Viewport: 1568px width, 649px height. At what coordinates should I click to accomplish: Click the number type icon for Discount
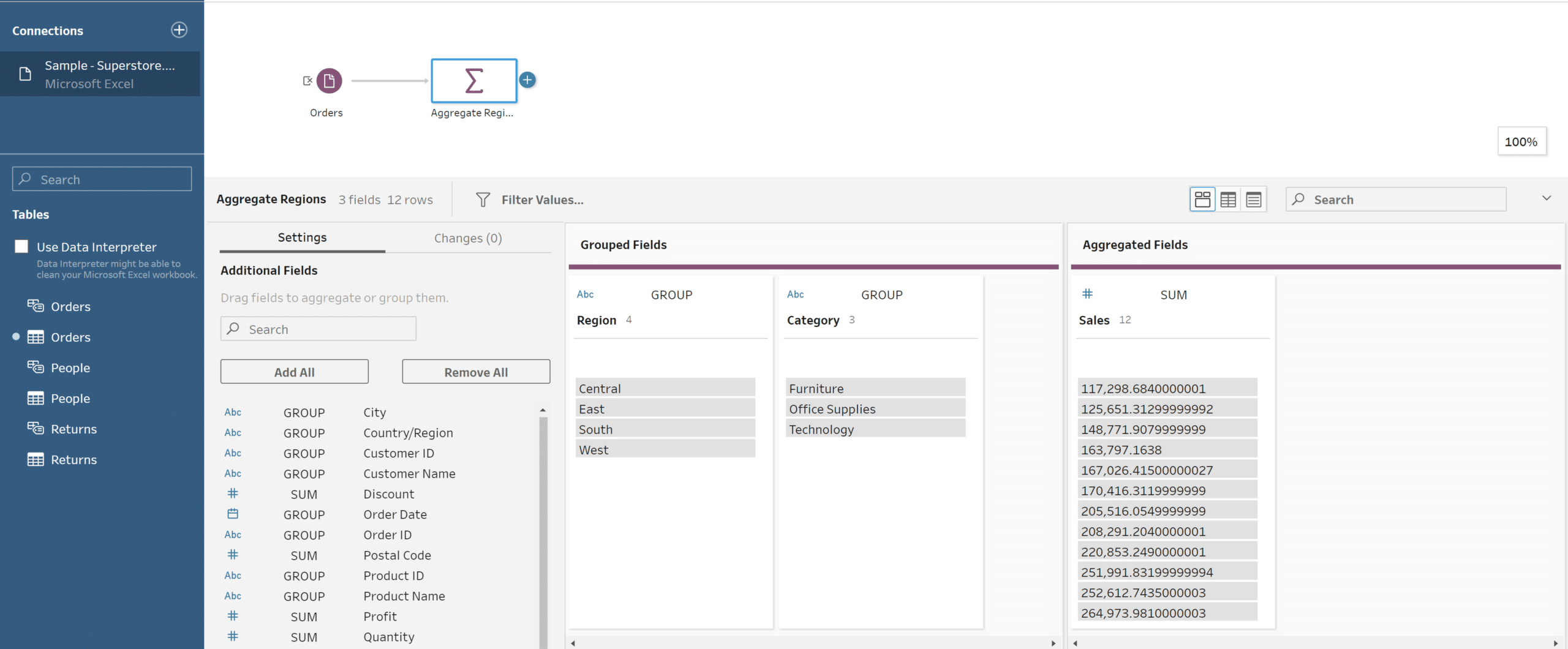[x=233, y=493]
